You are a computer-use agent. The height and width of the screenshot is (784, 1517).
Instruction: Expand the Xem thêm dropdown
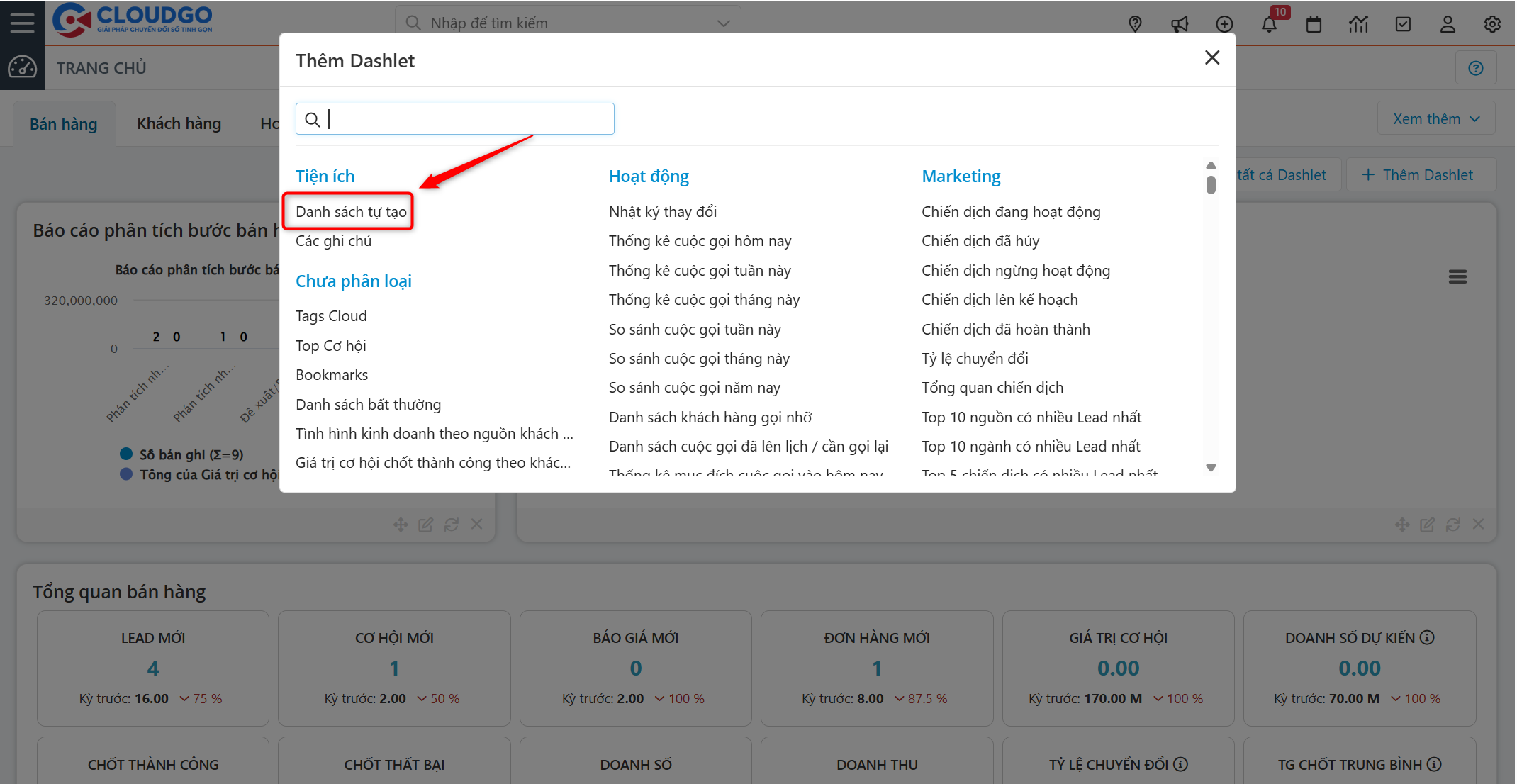pos(1435,118)
